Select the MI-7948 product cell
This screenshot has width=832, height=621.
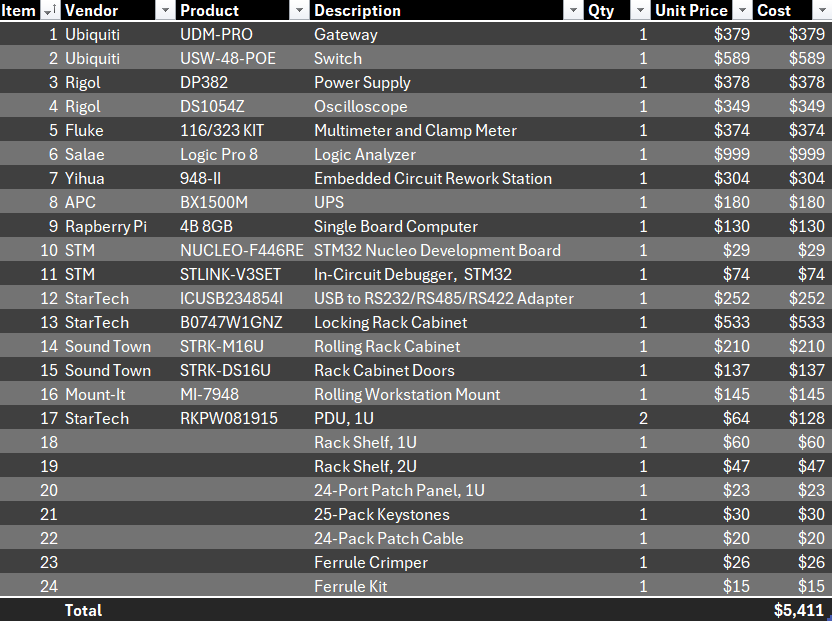point(244,394)
